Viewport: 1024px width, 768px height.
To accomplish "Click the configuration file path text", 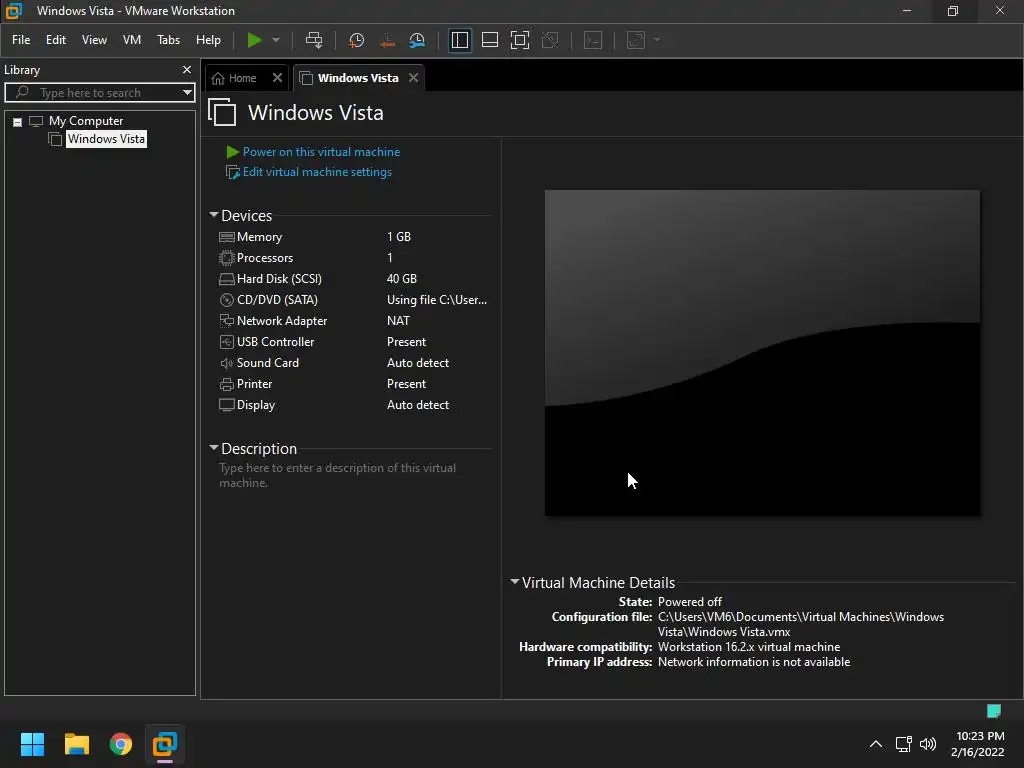I will 801,624.
